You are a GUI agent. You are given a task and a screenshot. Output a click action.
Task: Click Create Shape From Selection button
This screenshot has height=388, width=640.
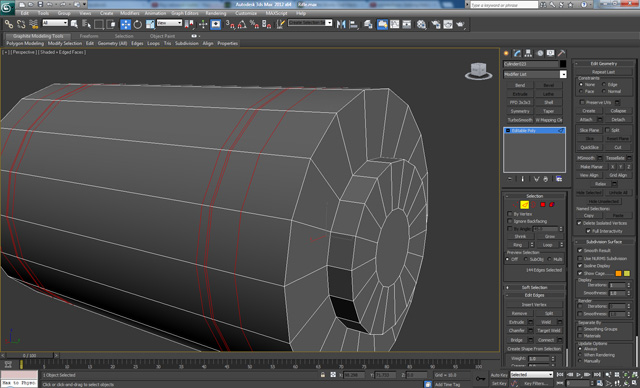pos(534,349)
